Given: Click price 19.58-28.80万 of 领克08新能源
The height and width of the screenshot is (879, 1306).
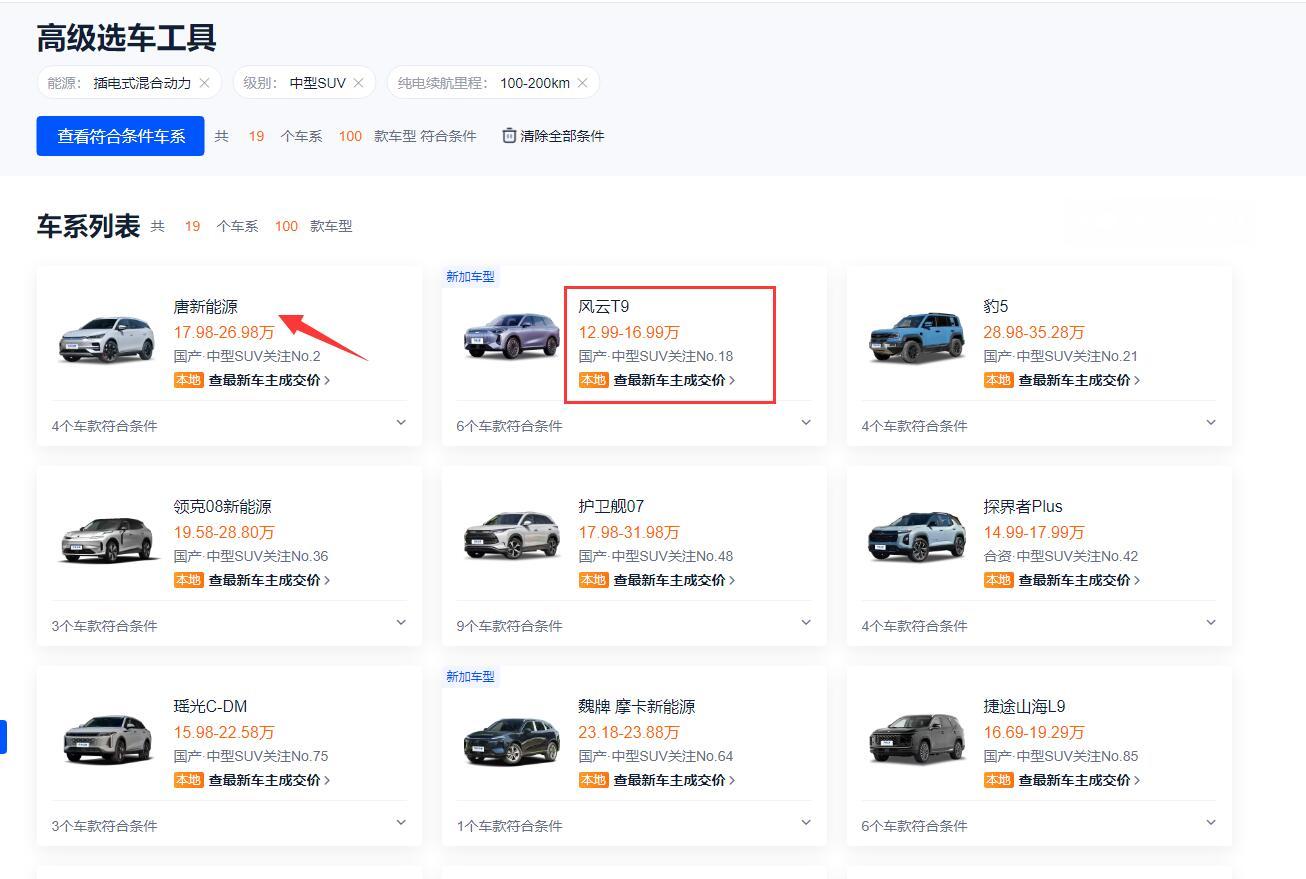Looking at the screenshot, I should (224, 532).
